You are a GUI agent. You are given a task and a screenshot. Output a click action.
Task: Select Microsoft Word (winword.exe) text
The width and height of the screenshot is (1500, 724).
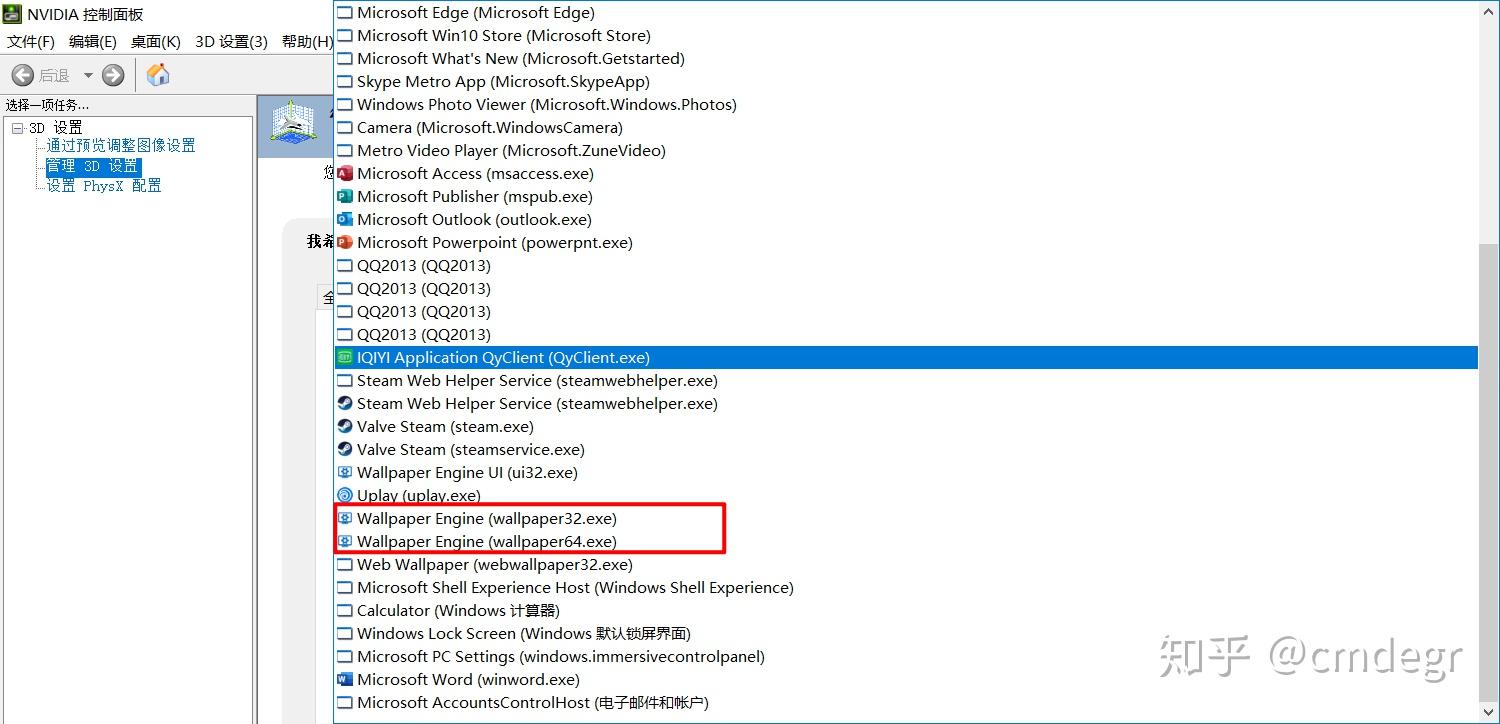point(468,680)
